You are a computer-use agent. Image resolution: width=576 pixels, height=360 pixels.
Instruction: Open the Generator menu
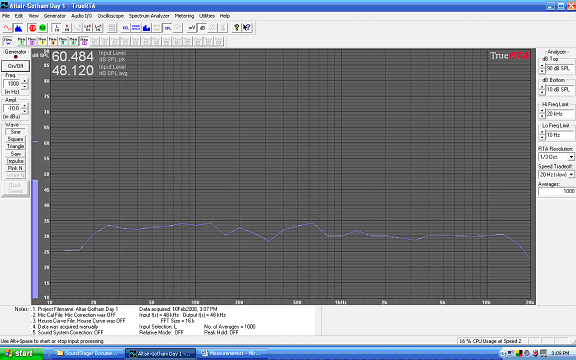click(54, 16)
